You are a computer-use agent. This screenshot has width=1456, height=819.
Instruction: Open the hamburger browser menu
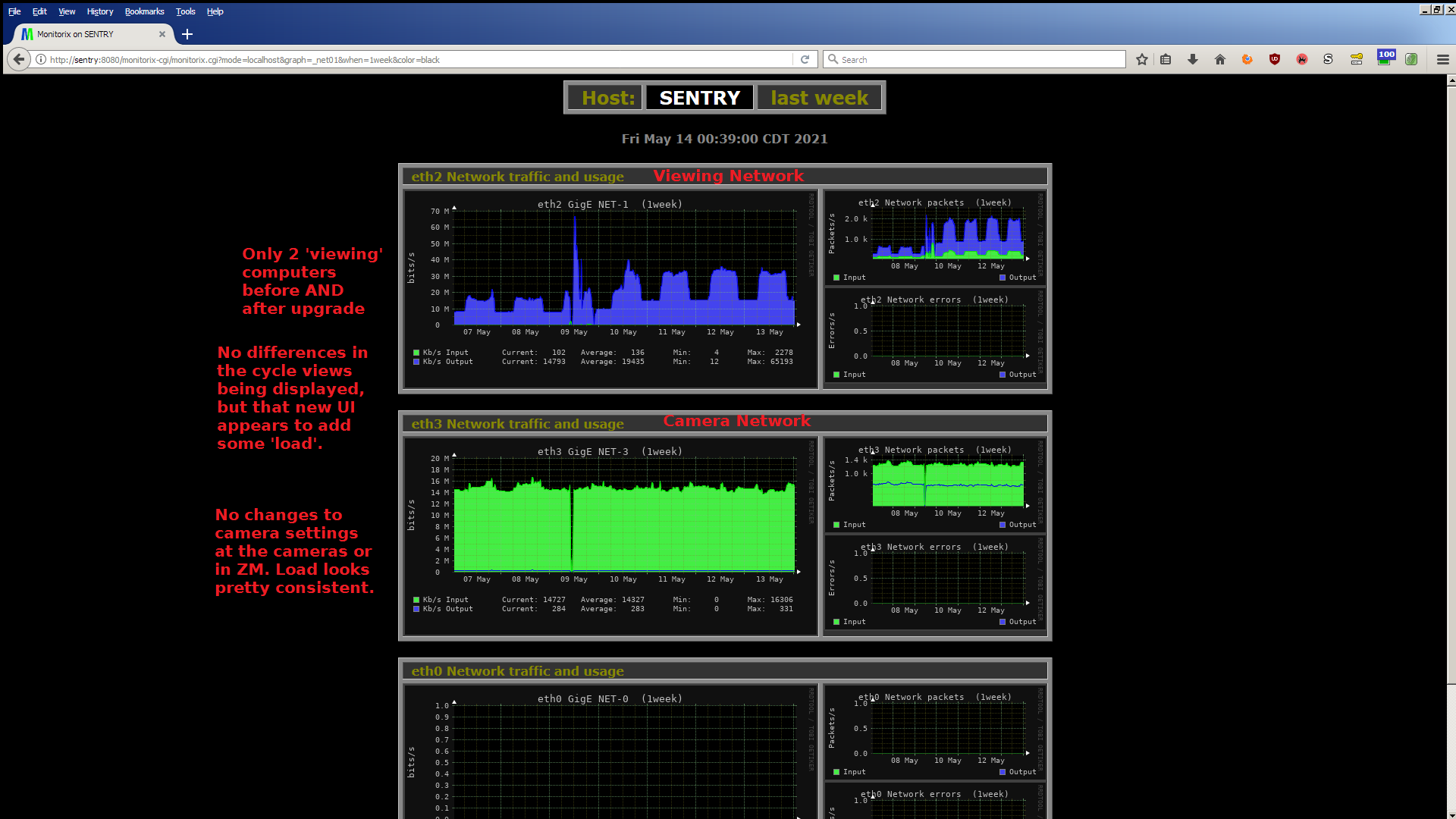[1443, 59]
